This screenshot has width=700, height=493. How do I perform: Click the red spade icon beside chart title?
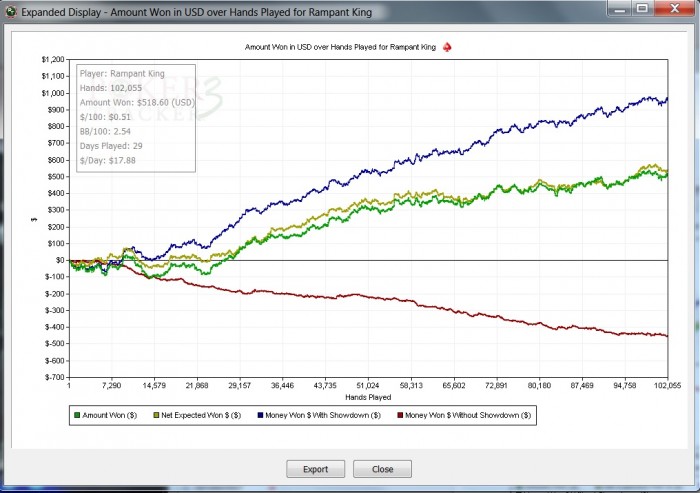pyautogui.click(x=447, y=47)
